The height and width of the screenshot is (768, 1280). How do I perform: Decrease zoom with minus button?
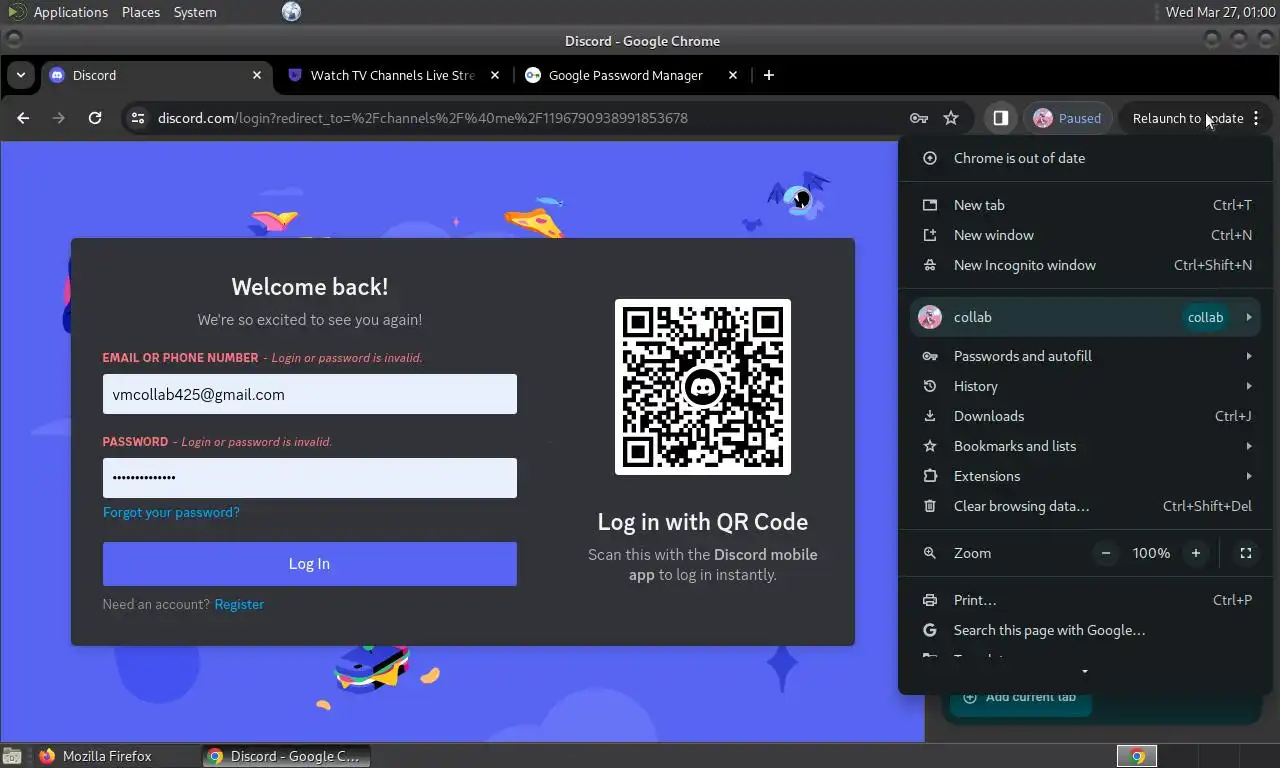1106,553
